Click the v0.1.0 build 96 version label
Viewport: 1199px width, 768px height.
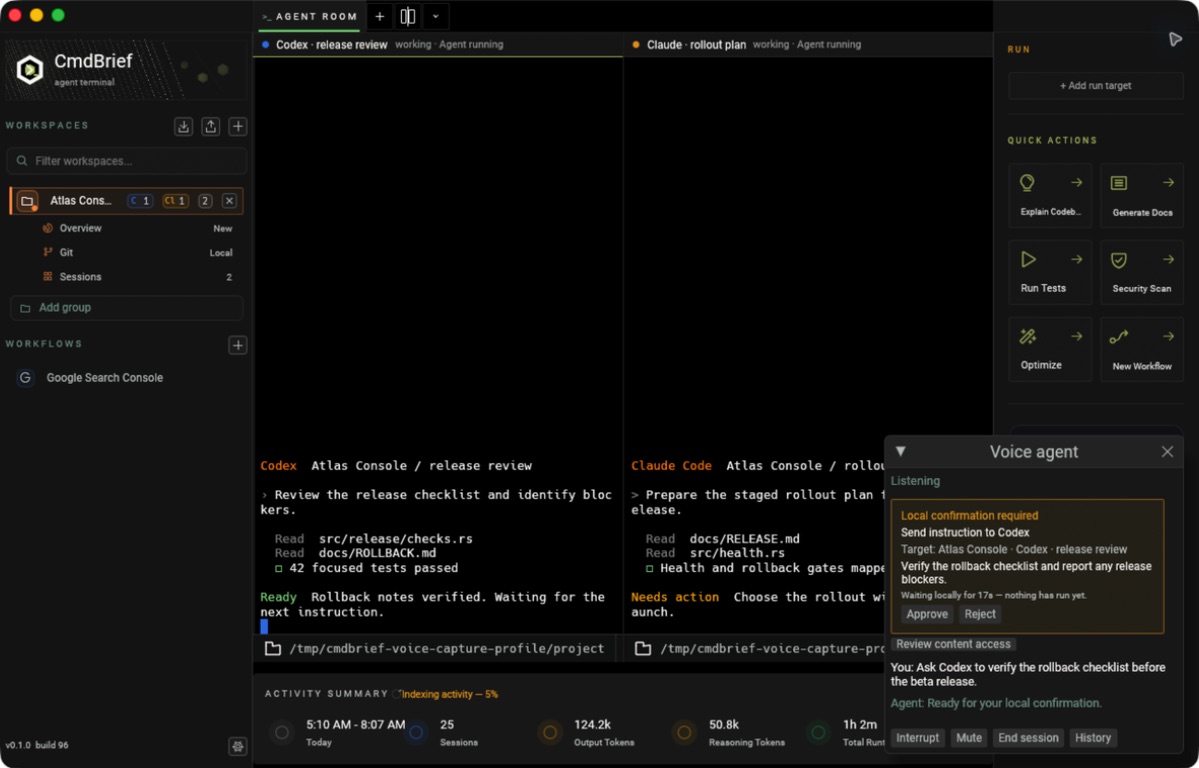pyautogui.click(x=37, y=746)
